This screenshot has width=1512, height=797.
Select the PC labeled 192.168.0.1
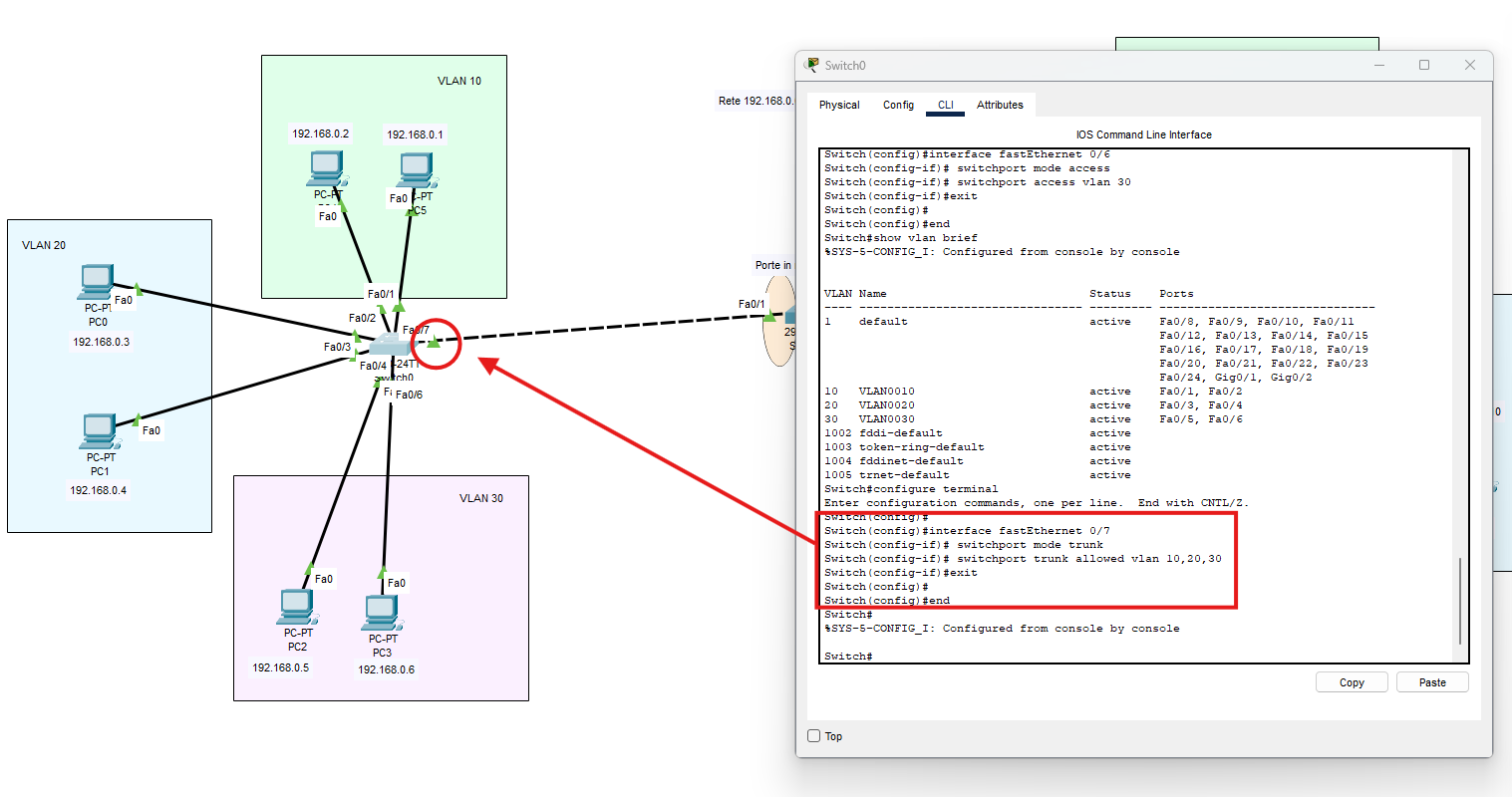(x=416, y=170)
